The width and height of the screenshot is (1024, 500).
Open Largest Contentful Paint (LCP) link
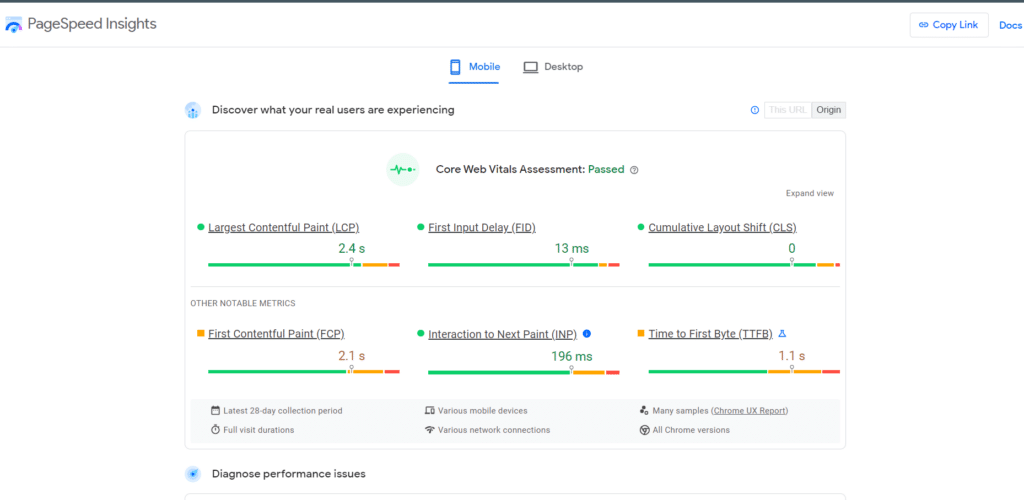coord(283,227)
